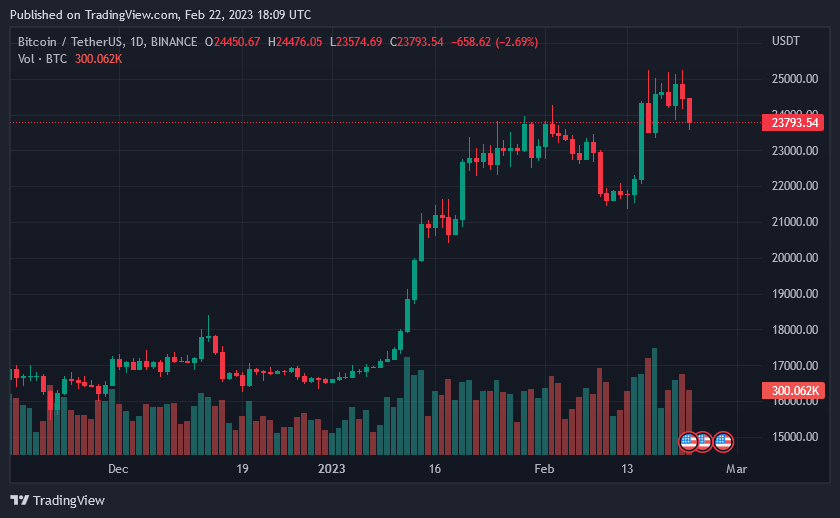Click the Dec date axis label
Screen dimensions: 840x518
point(118,469)
